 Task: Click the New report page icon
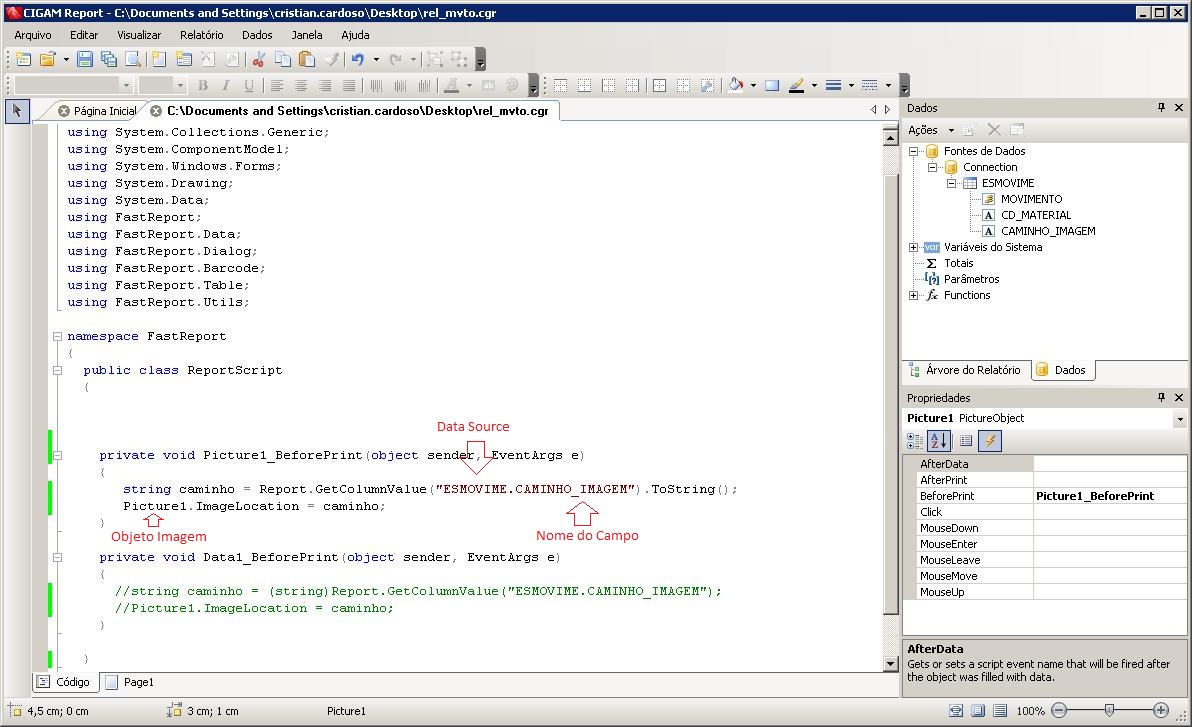pyautogui.click(x=159, y=59)
